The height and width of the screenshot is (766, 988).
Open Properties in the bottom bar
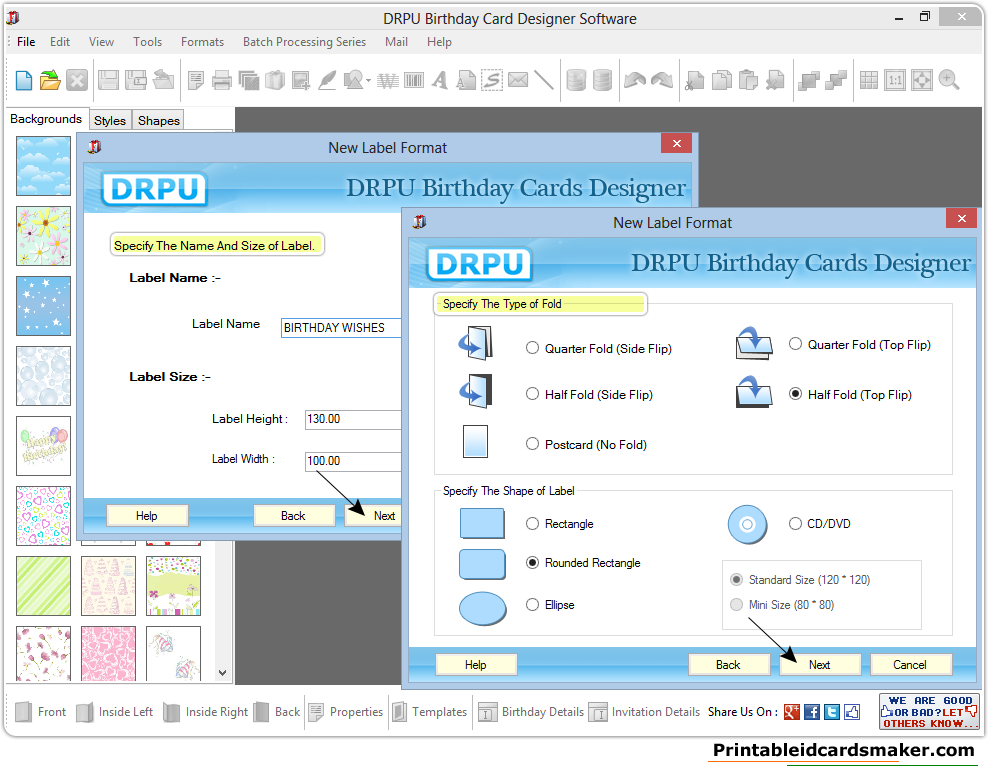(346, 712)
